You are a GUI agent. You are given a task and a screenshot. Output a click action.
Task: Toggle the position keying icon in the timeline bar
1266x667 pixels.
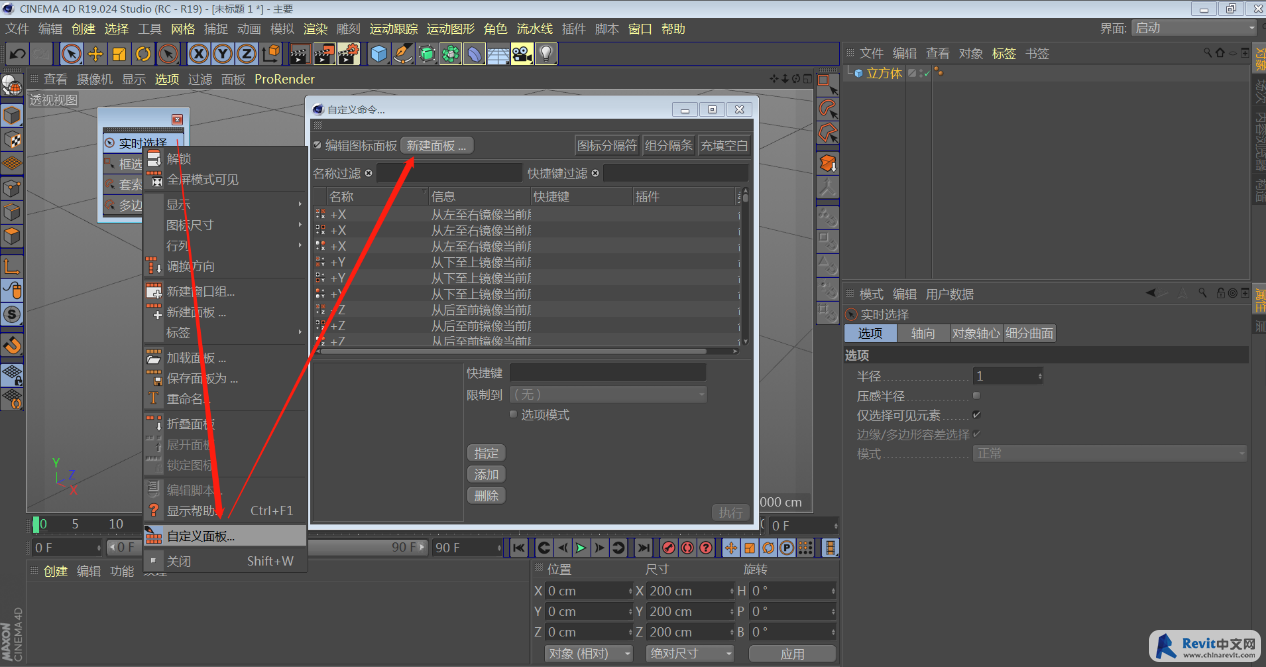click(x=730, y=548)
